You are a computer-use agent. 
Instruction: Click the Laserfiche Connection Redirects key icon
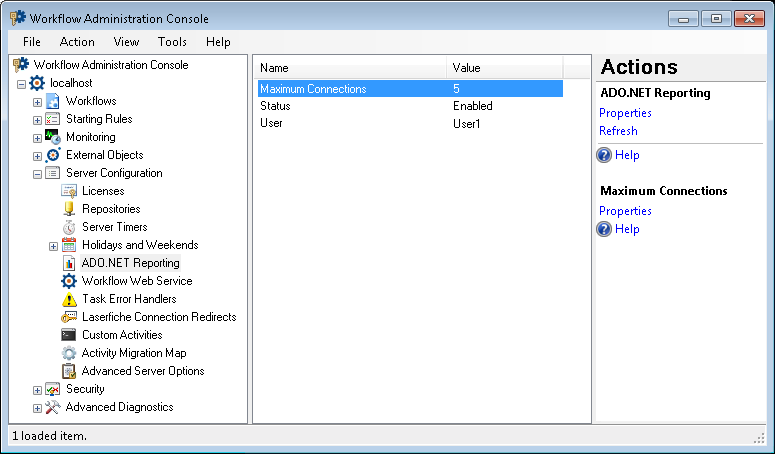pyautogui.click(x=69, y=317)
